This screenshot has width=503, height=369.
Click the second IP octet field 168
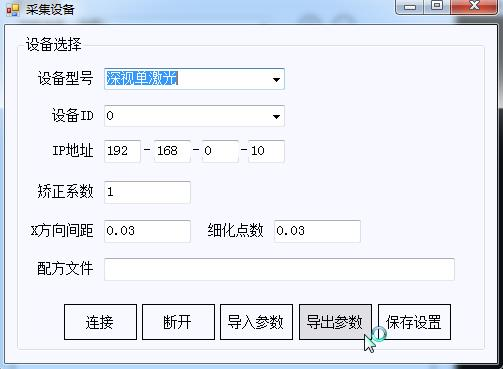tap(172, 151)
